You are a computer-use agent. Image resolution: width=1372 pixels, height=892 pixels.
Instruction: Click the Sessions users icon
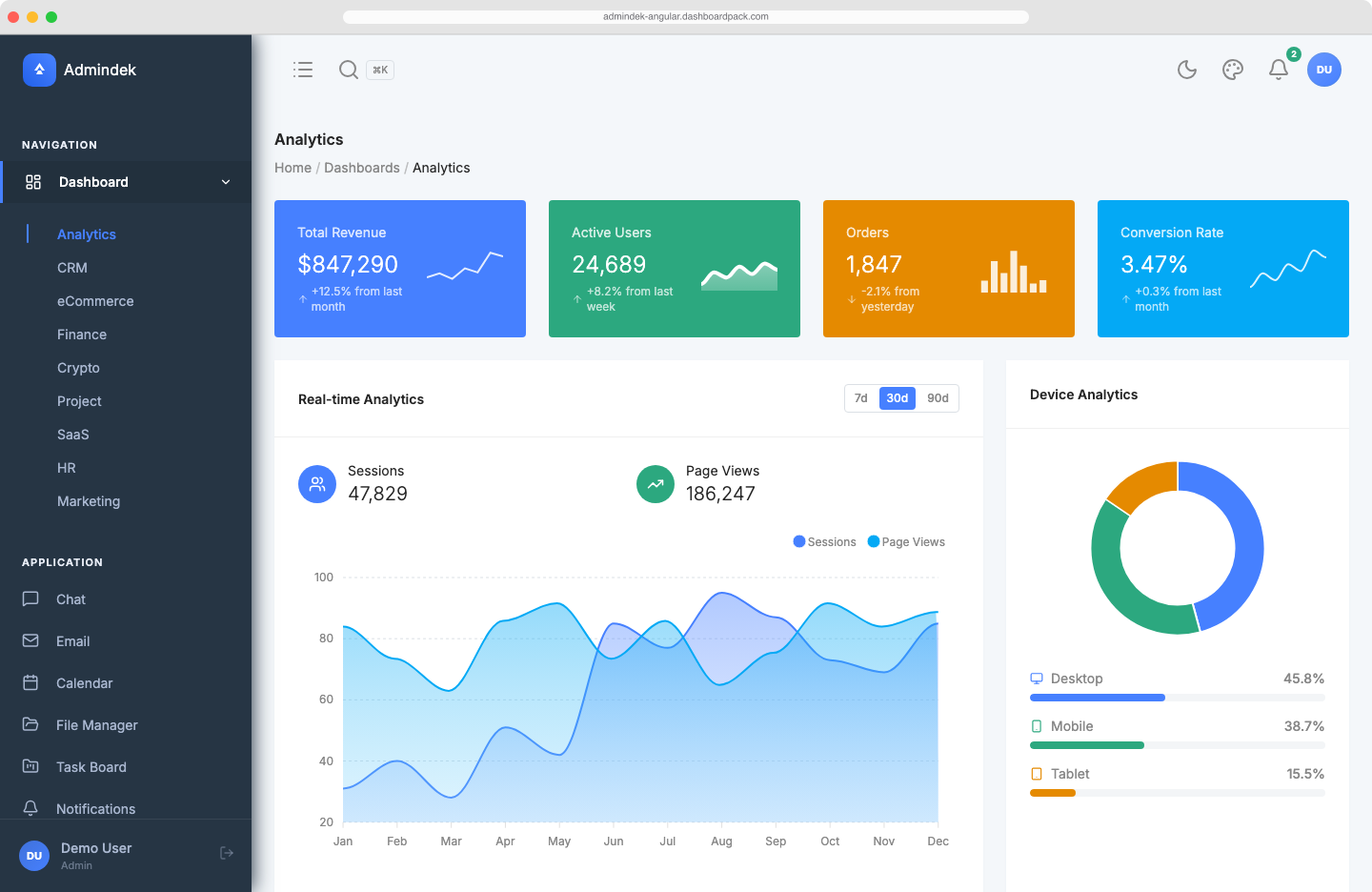coord(317,484)
